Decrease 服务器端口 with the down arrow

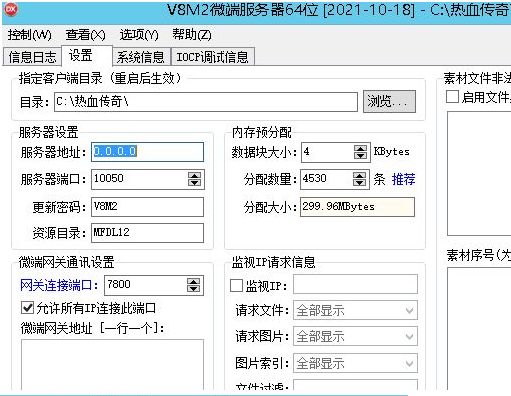194,183
